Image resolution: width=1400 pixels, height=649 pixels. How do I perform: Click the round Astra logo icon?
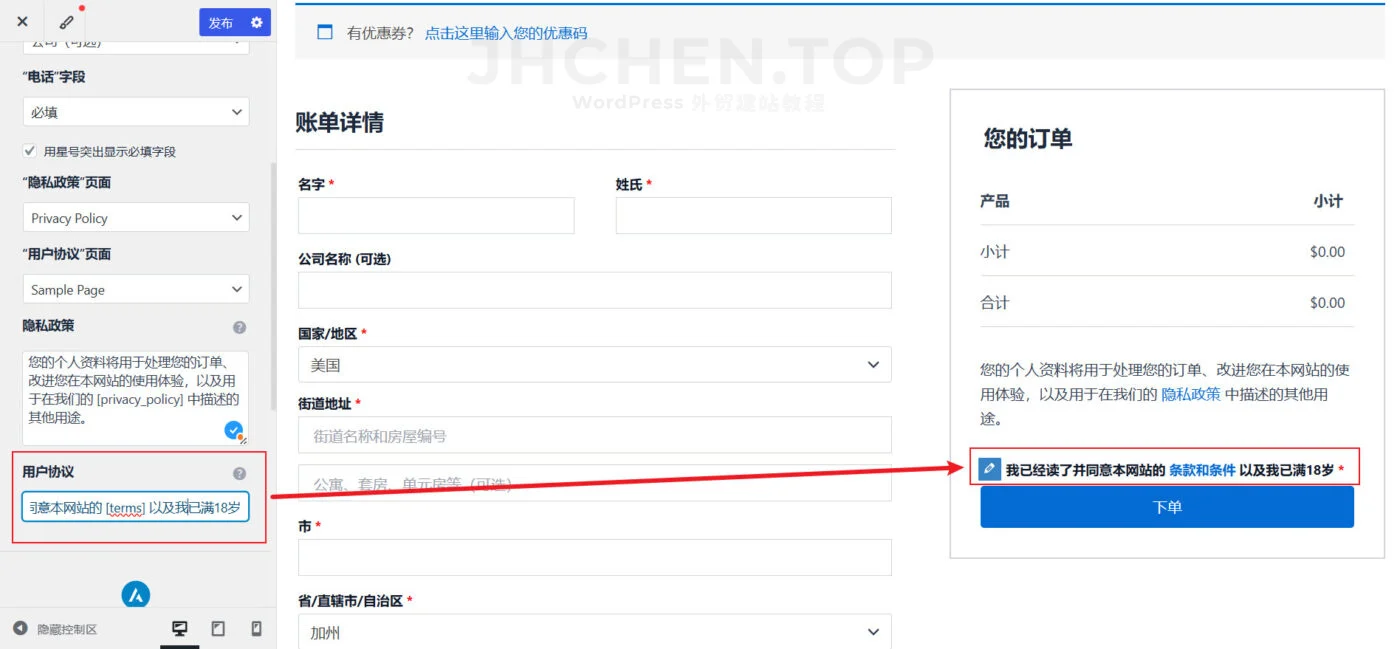[x=136, y=595]
